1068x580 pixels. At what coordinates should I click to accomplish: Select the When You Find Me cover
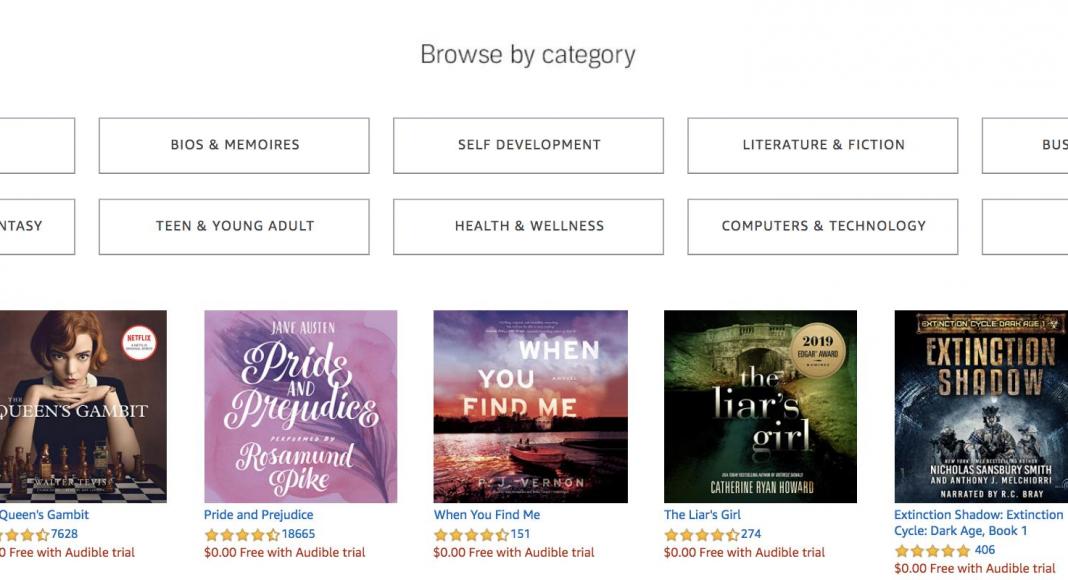pyautogui.click(x=530, y=406)
